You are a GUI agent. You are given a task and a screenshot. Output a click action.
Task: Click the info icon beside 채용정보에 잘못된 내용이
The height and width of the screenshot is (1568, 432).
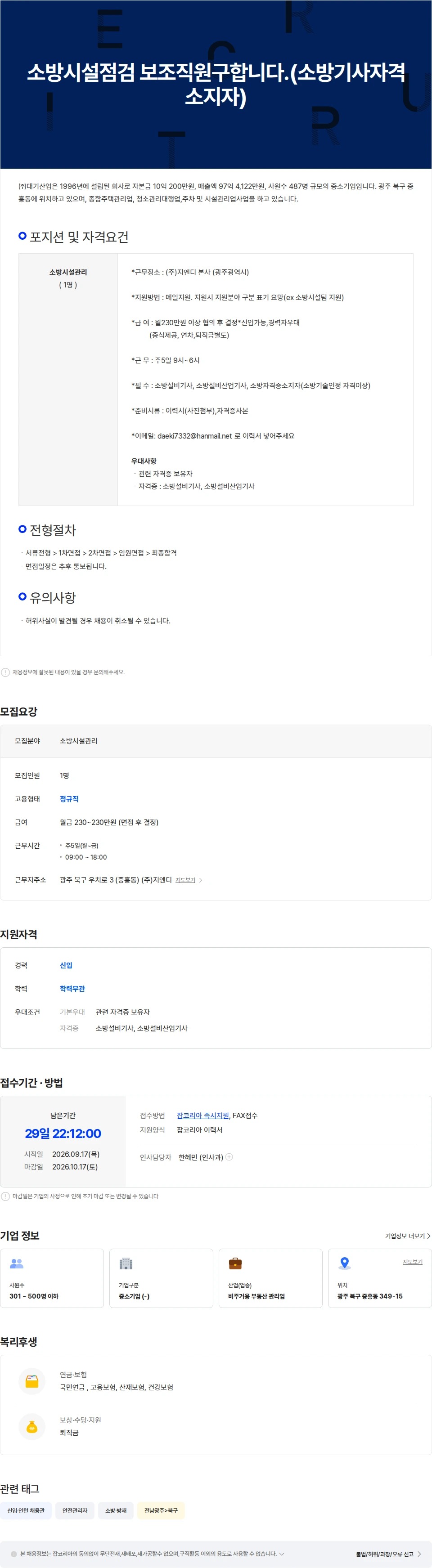click(x=5, y=672)
